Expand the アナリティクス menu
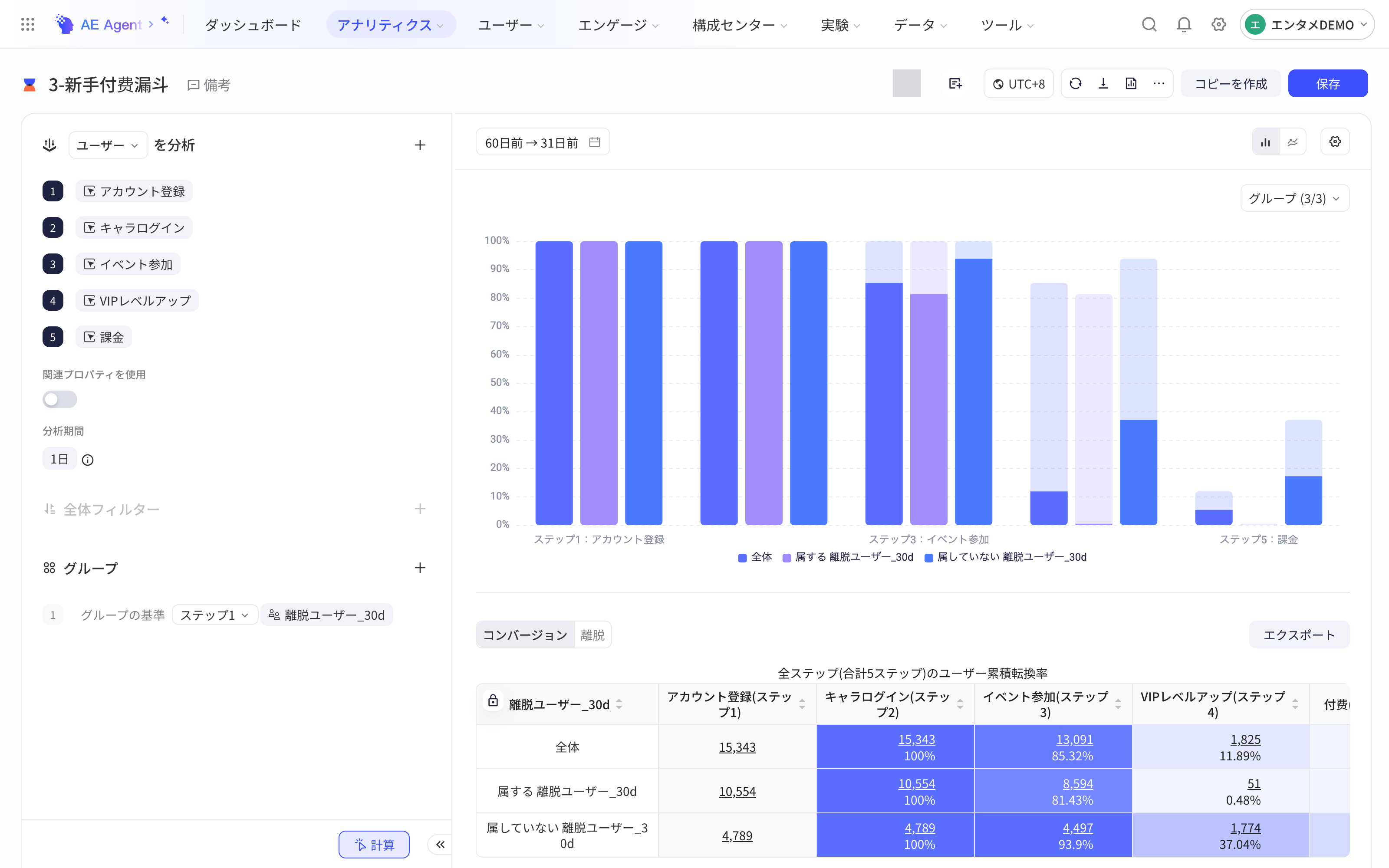This screenshot has width=1389, height=868. click(391, 25)
